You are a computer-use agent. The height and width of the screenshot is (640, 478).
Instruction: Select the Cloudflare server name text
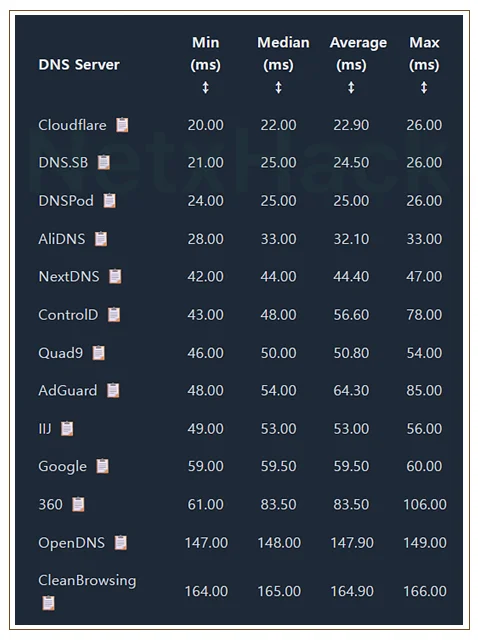[x=72, y=125]
